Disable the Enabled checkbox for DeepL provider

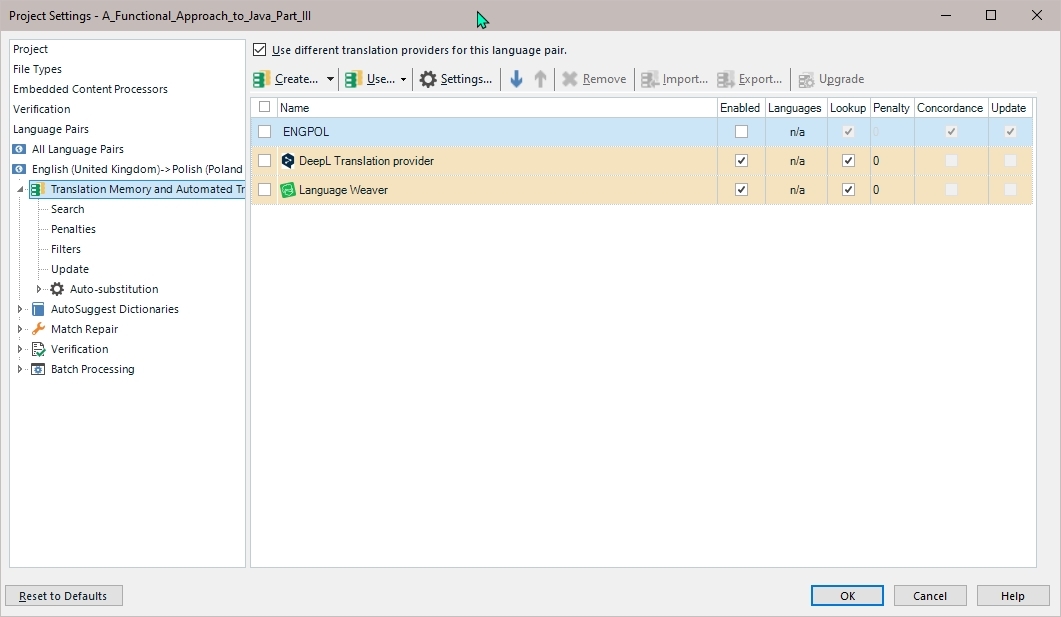741,160
